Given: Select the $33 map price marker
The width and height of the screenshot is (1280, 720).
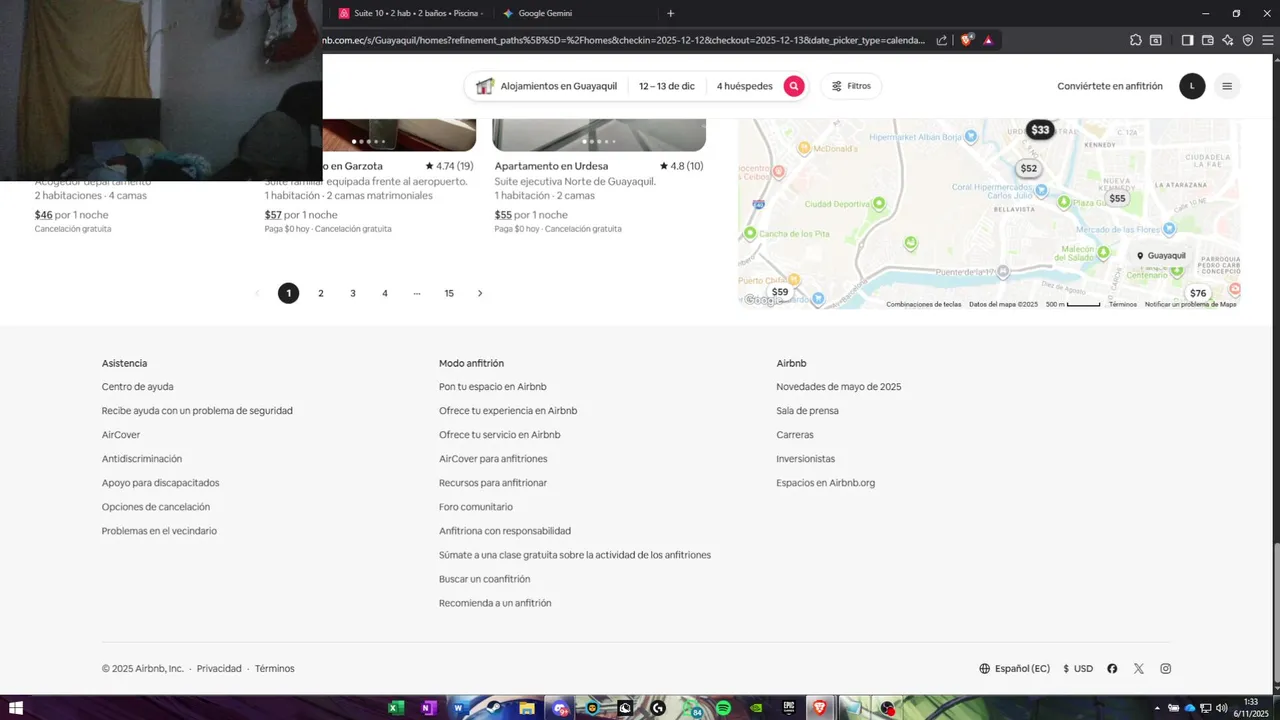Looking at the screenshot, I should [x=1040, y=130].
